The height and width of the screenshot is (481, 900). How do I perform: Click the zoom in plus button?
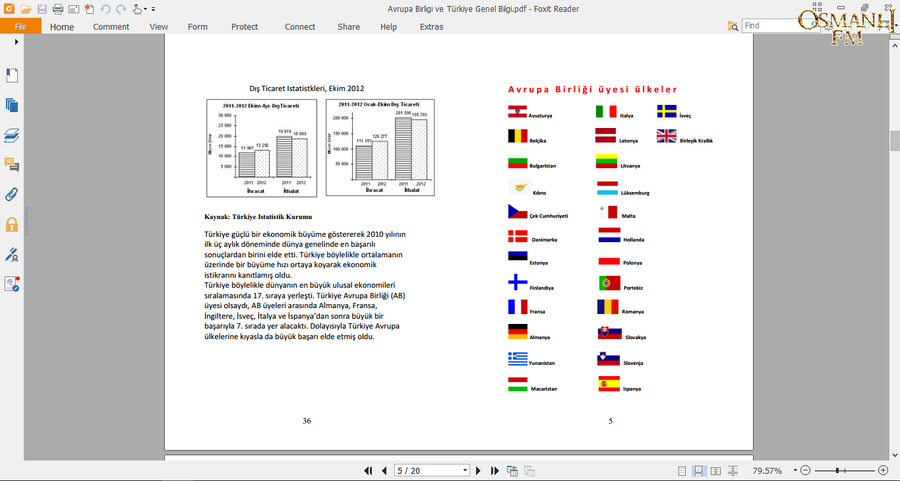click(883, 471)
